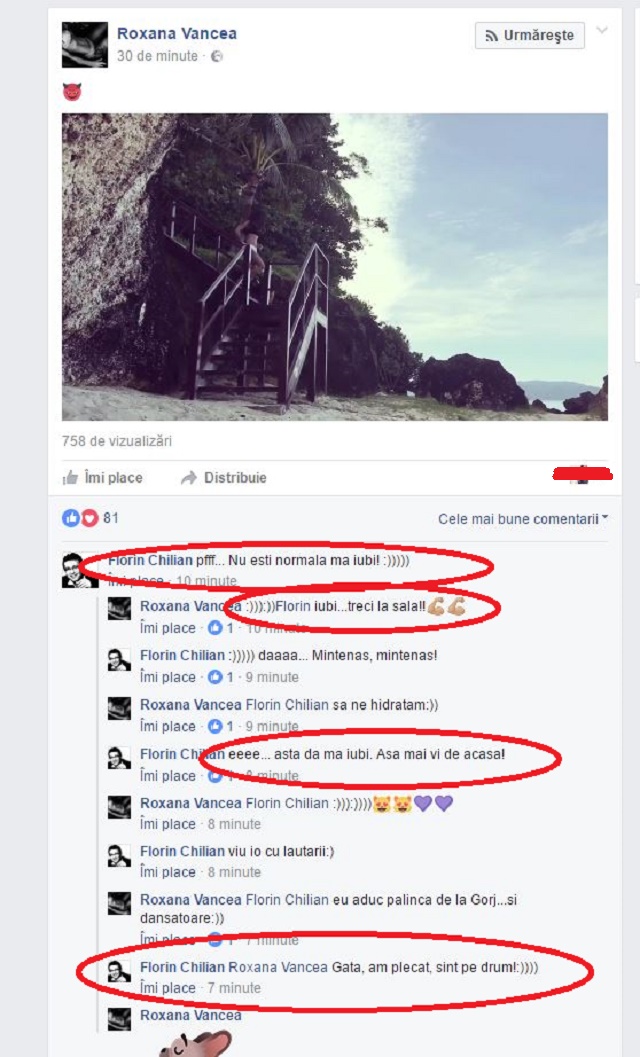Open the Roxana Vancea name link in the post header
This screenshot has width=640, height=1057.
pyautogui.click(x=177, y=34)
